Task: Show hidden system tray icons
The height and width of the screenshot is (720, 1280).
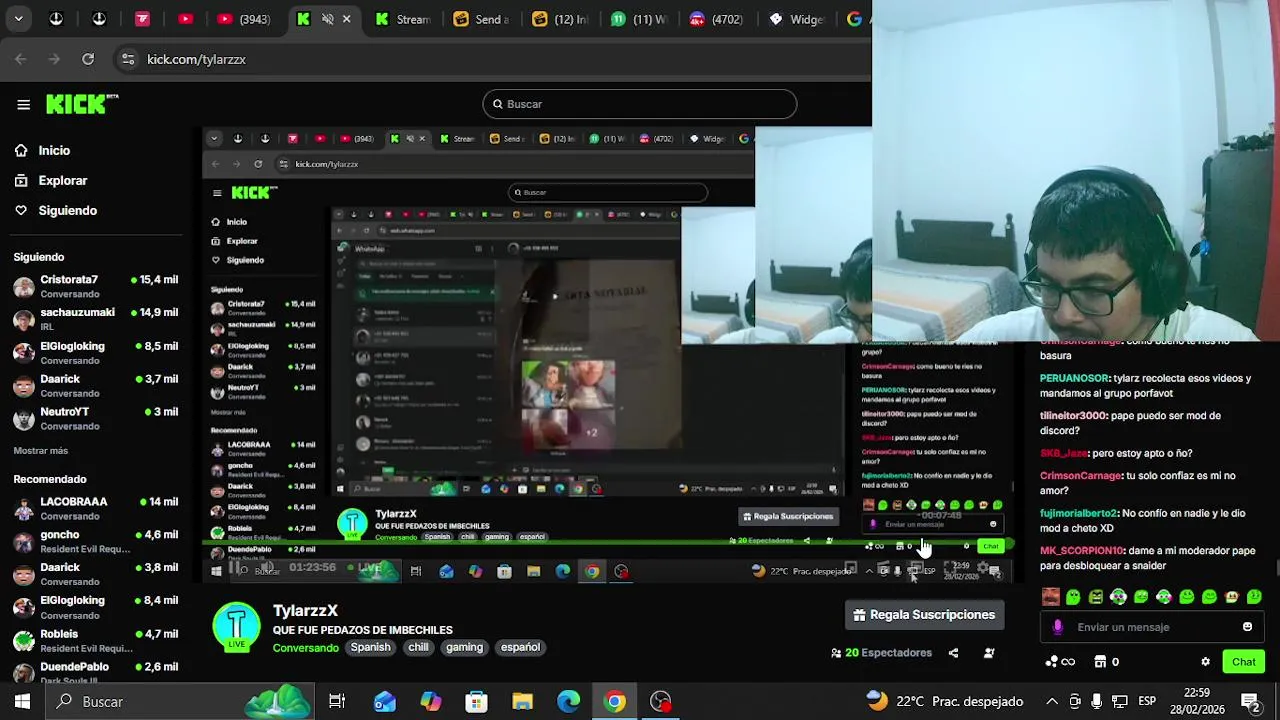Action: click(1052, 701)
